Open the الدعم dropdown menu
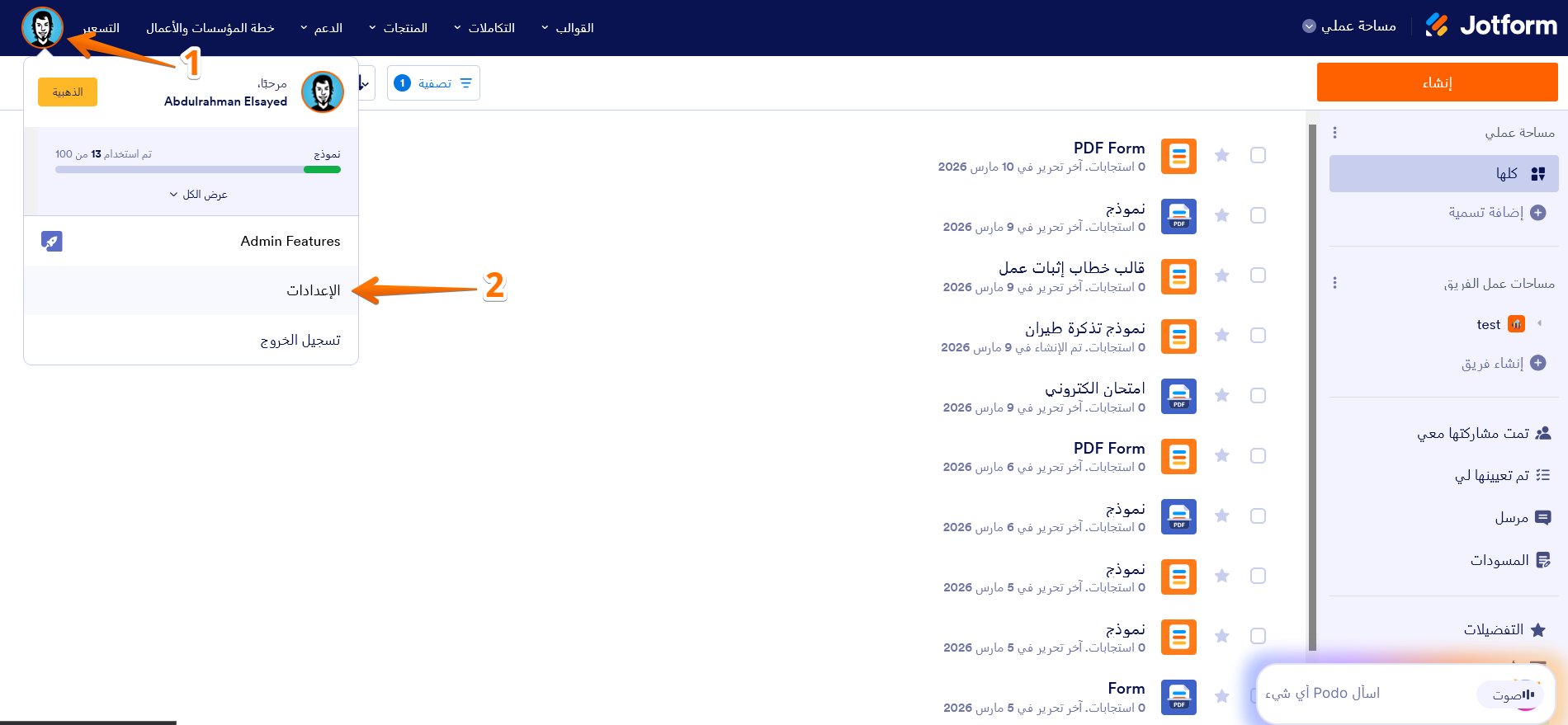The height and width of the screenshot is (725, 1568). (321, 28)
